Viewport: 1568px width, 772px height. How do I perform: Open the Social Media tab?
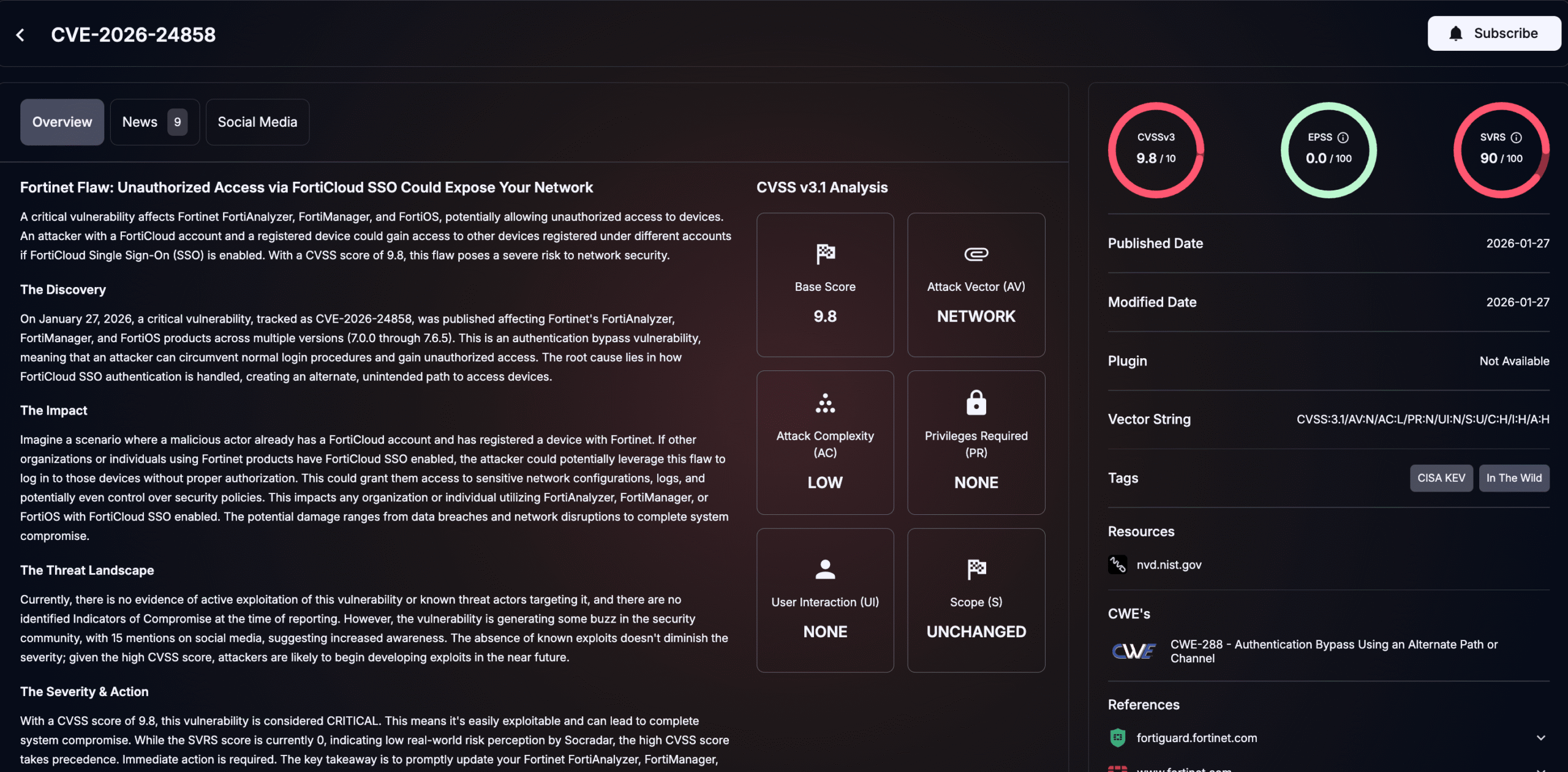point(257,122)
